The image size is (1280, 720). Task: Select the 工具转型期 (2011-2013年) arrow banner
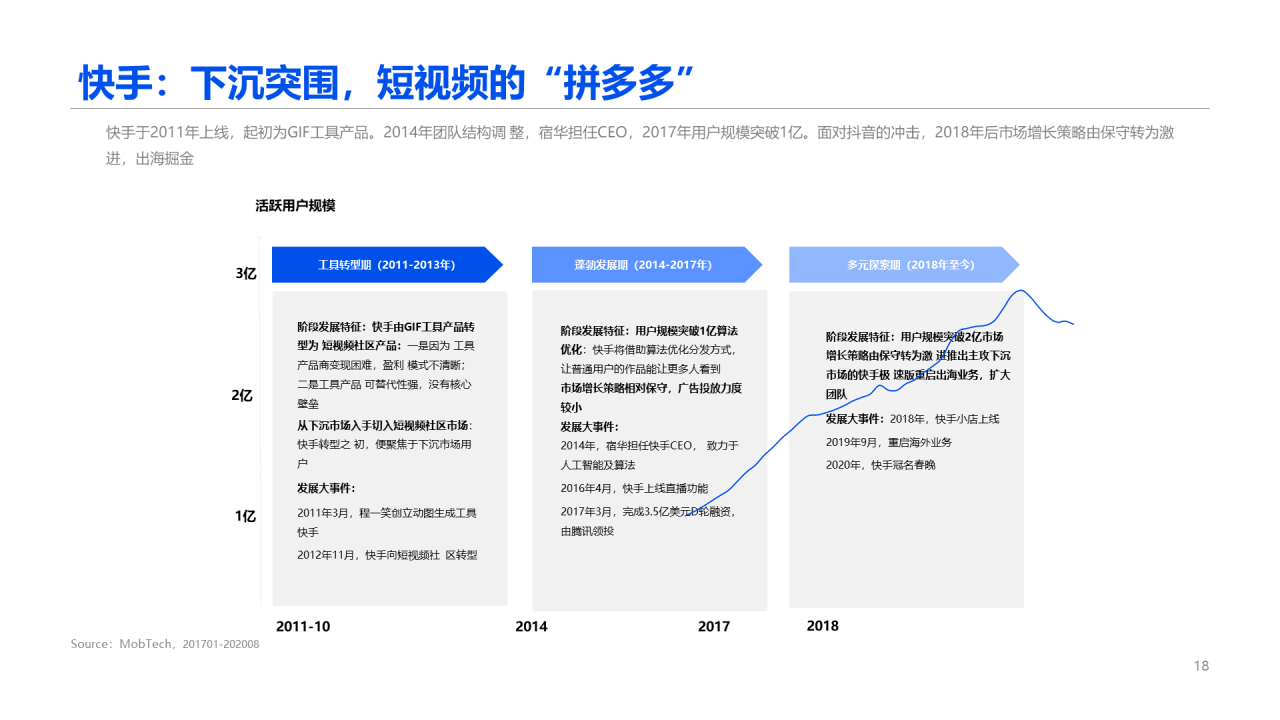[x=387, y=265]
